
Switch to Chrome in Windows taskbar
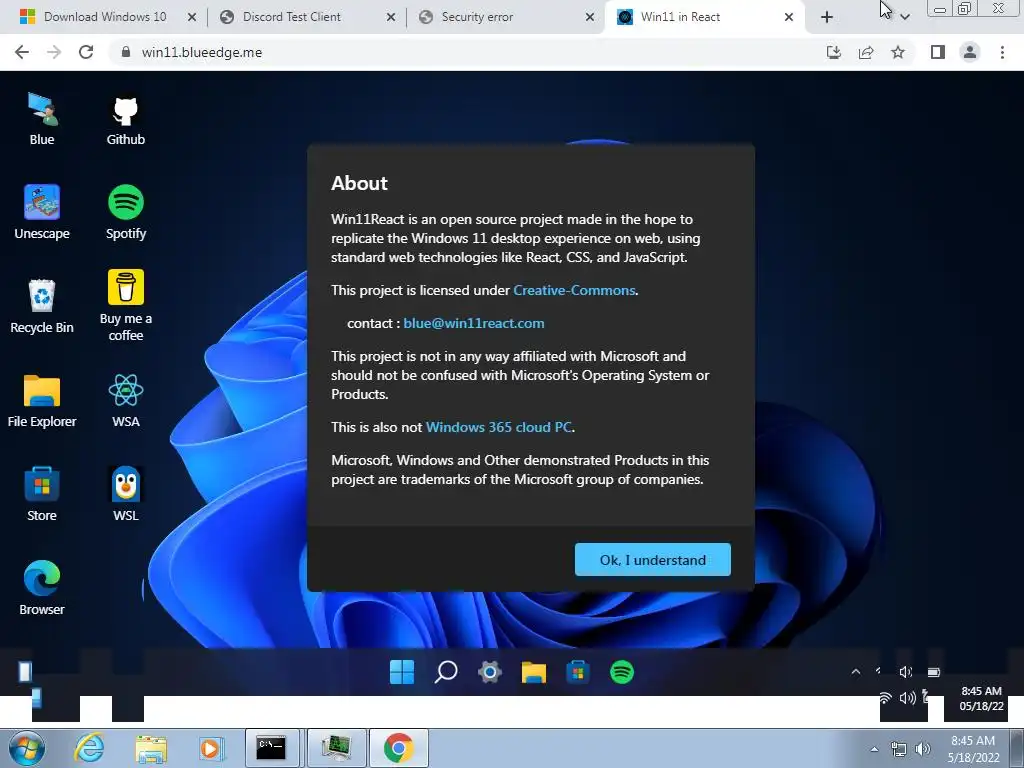[398, 748]
